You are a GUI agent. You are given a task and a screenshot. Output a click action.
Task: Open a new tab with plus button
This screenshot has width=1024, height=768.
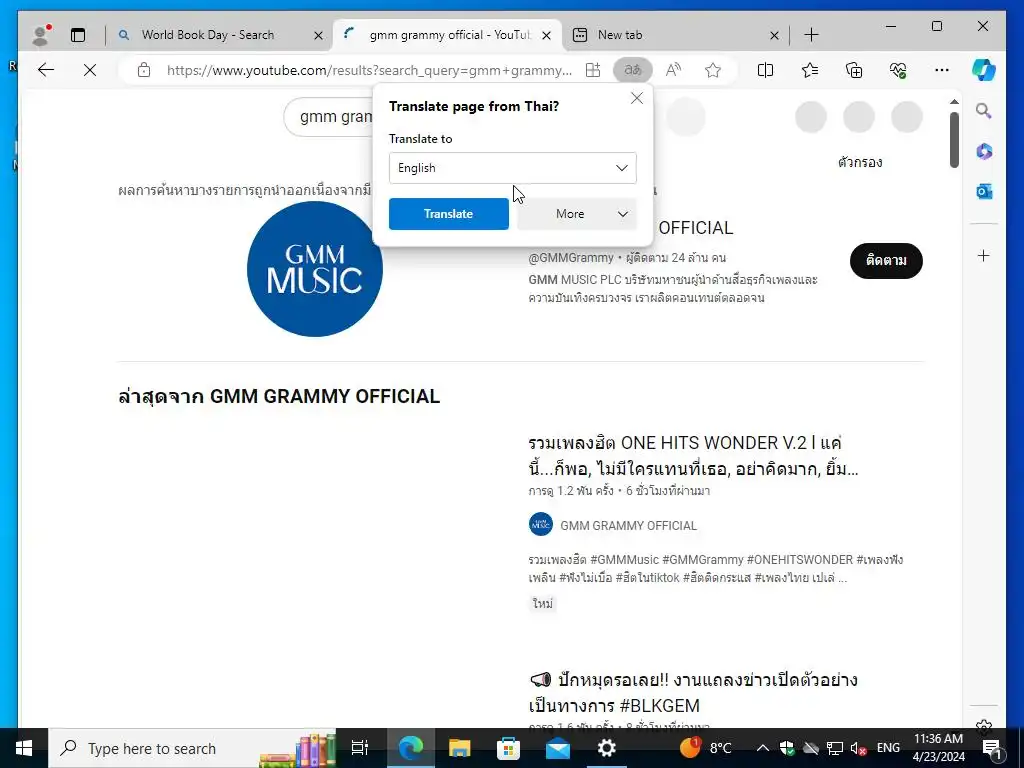811,35
